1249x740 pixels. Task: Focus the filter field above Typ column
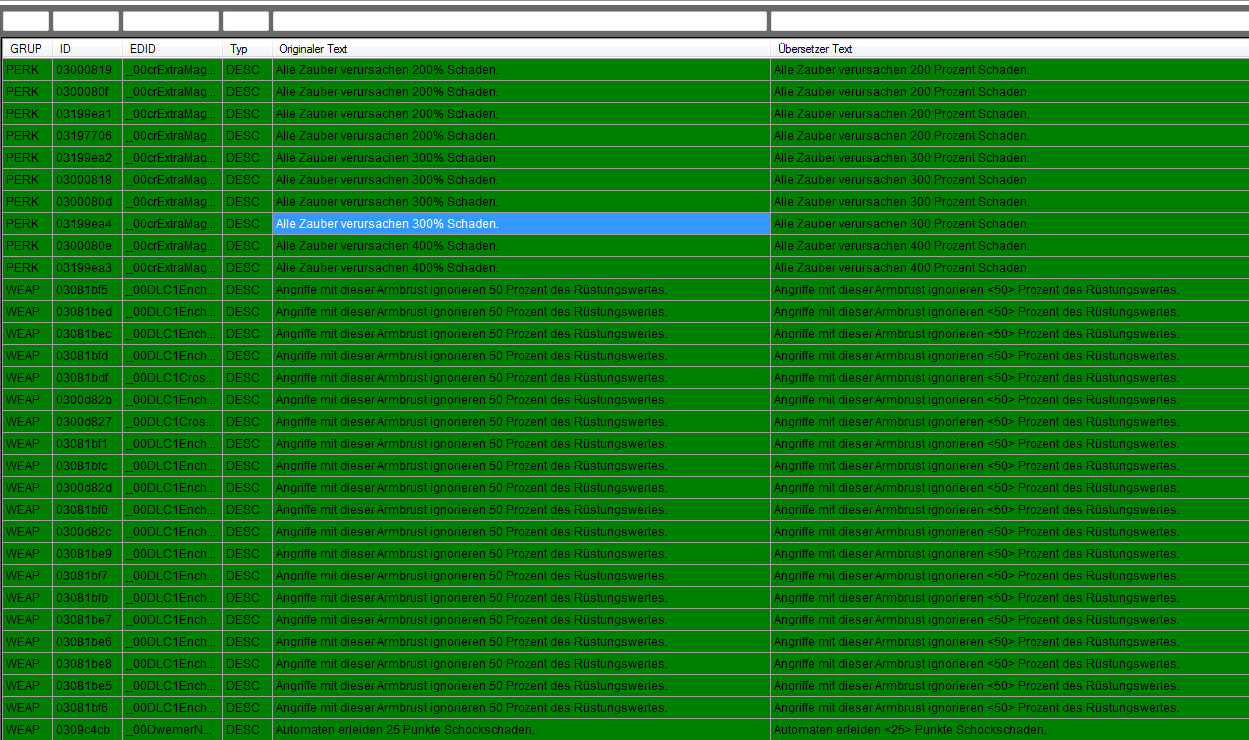[246, 21]
